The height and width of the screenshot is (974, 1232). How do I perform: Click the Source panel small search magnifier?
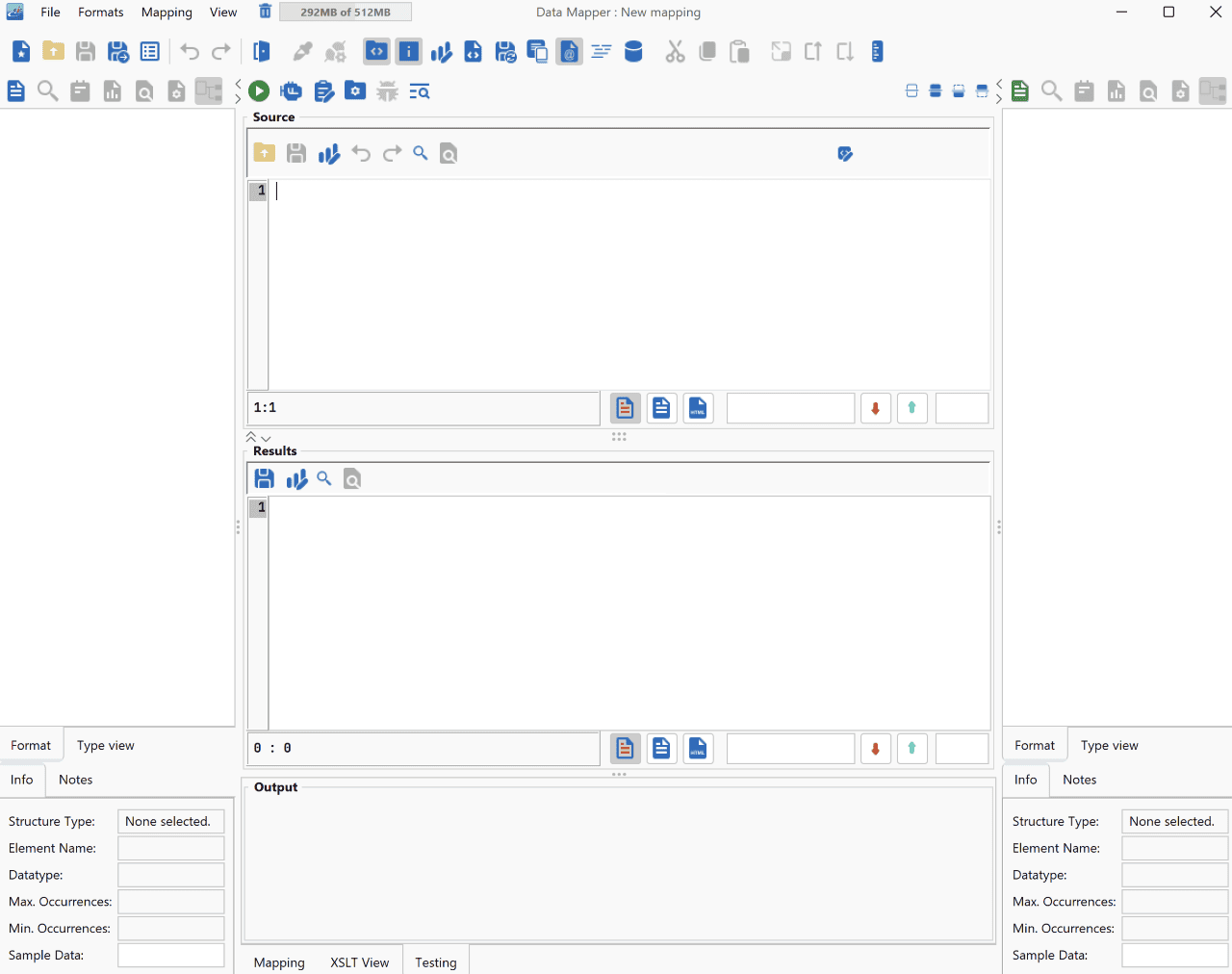click(x=421, y=153)
